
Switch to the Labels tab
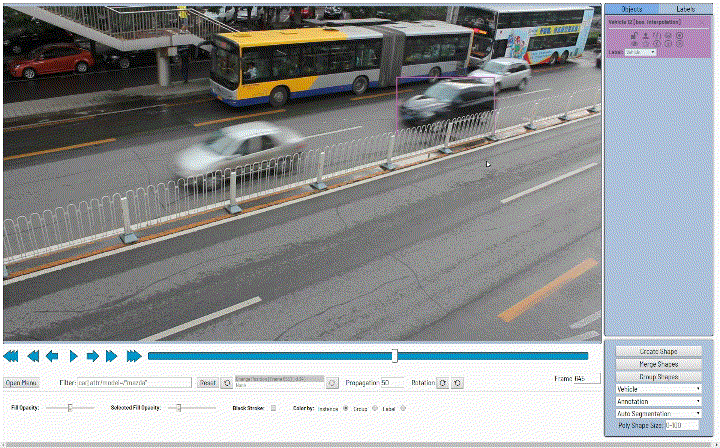click(x=685, y=8)
